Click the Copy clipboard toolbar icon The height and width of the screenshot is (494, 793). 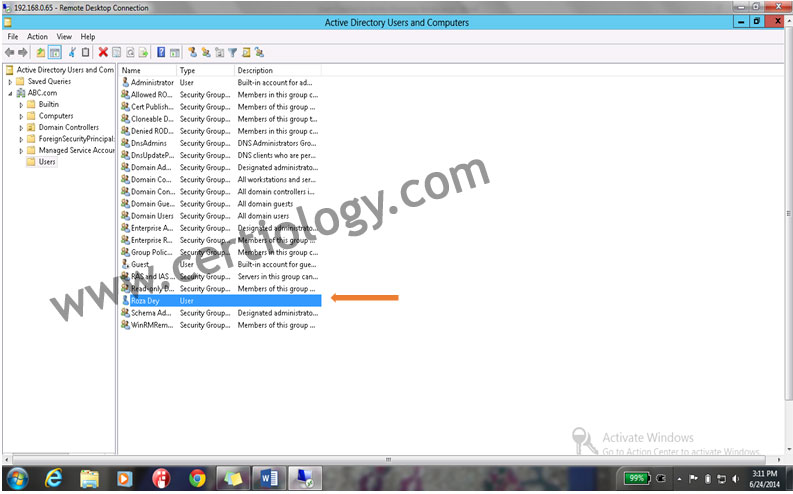[x=85, y=53]
